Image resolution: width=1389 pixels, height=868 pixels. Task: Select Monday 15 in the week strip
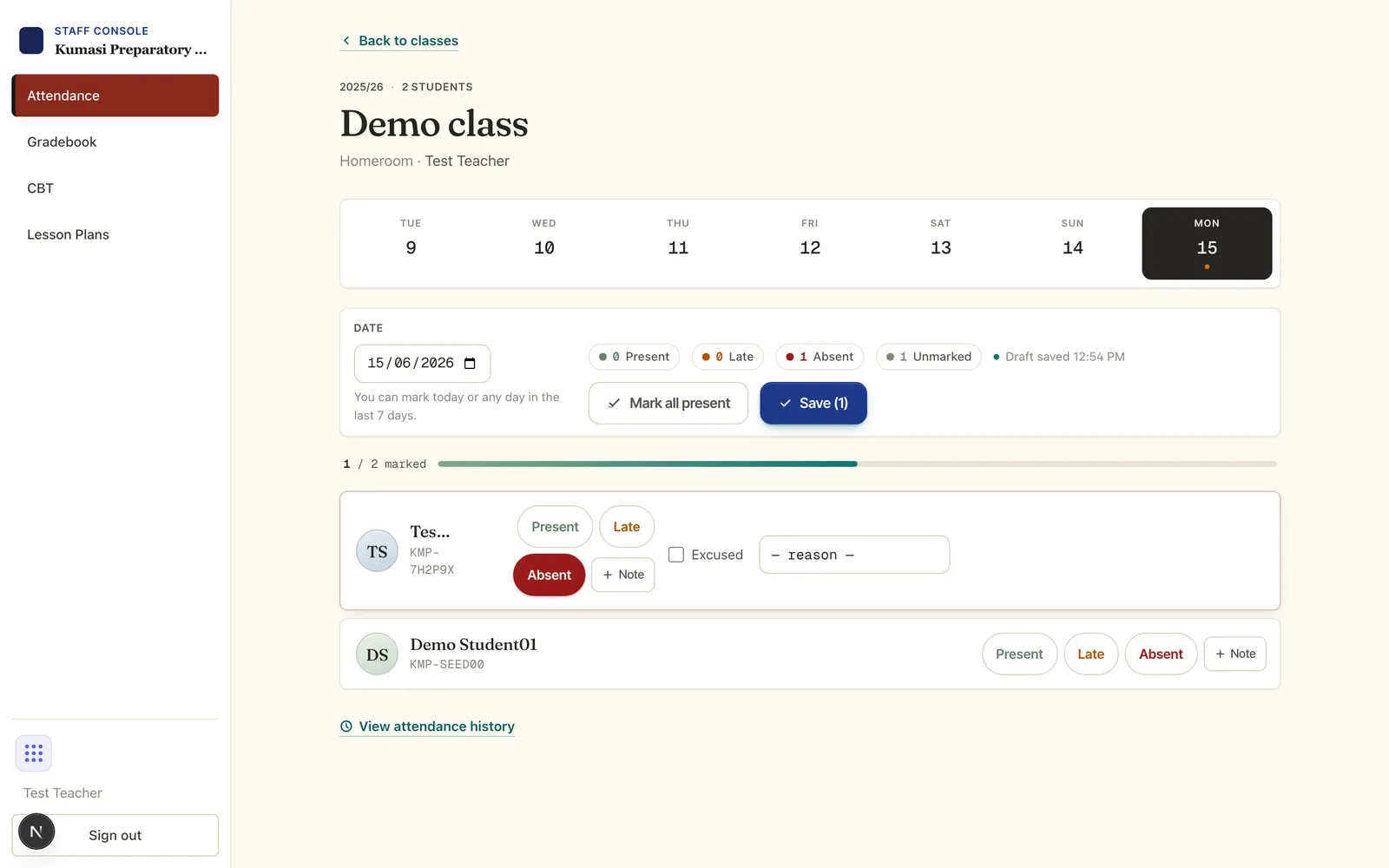(1207, 243)
